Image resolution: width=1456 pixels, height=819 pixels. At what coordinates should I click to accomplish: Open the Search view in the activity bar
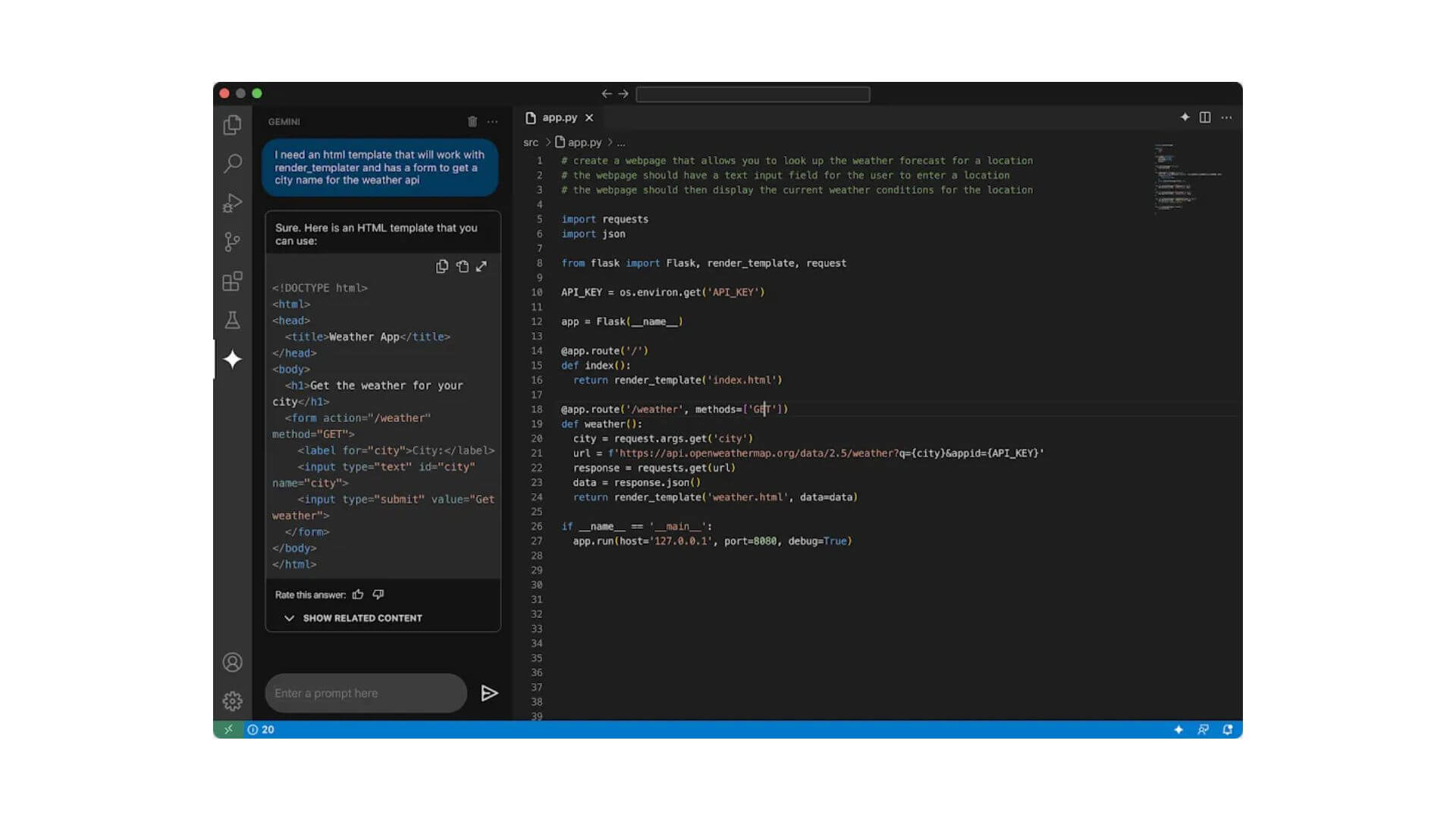tap(233, 164)
